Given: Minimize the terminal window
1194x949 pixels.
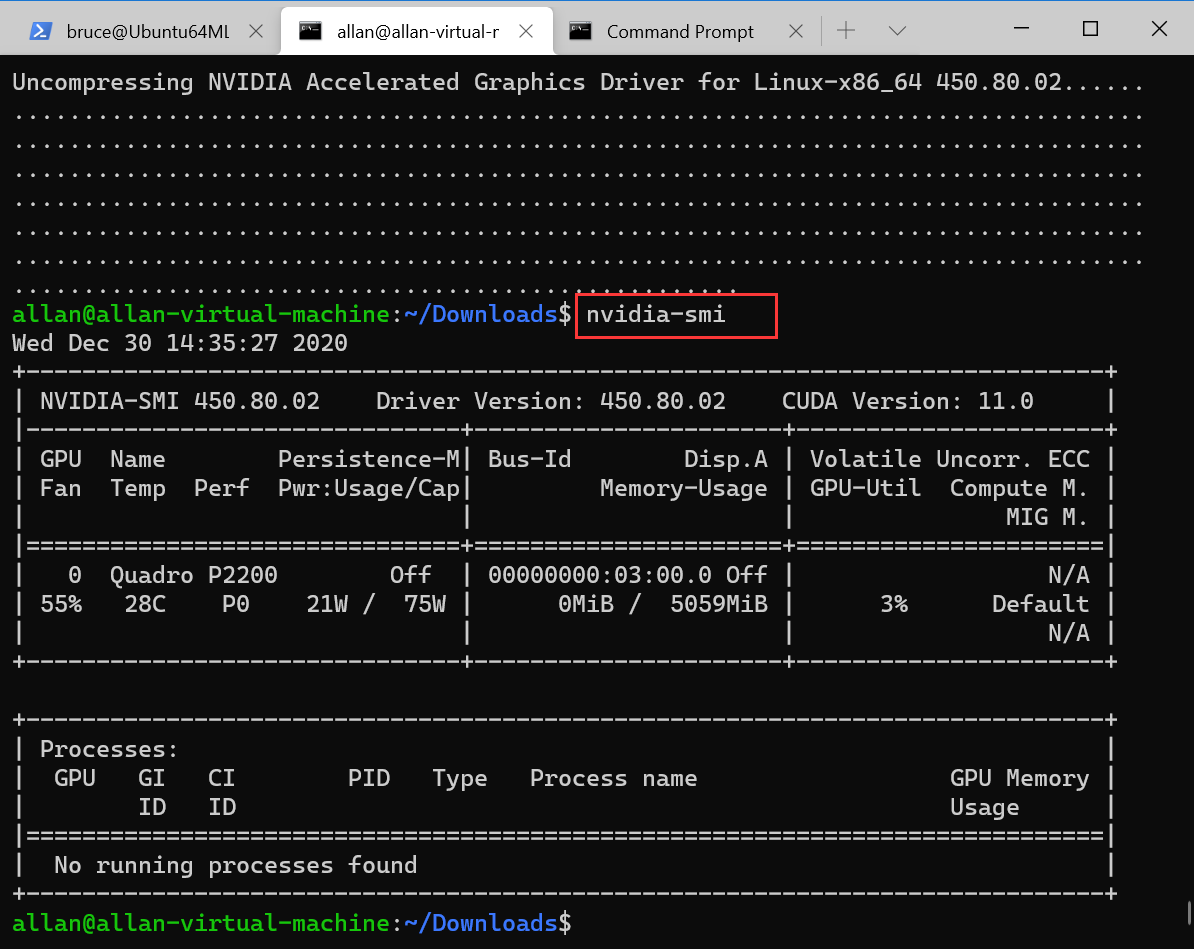Looking at the screenshot, I should [x=1022, y=28].
